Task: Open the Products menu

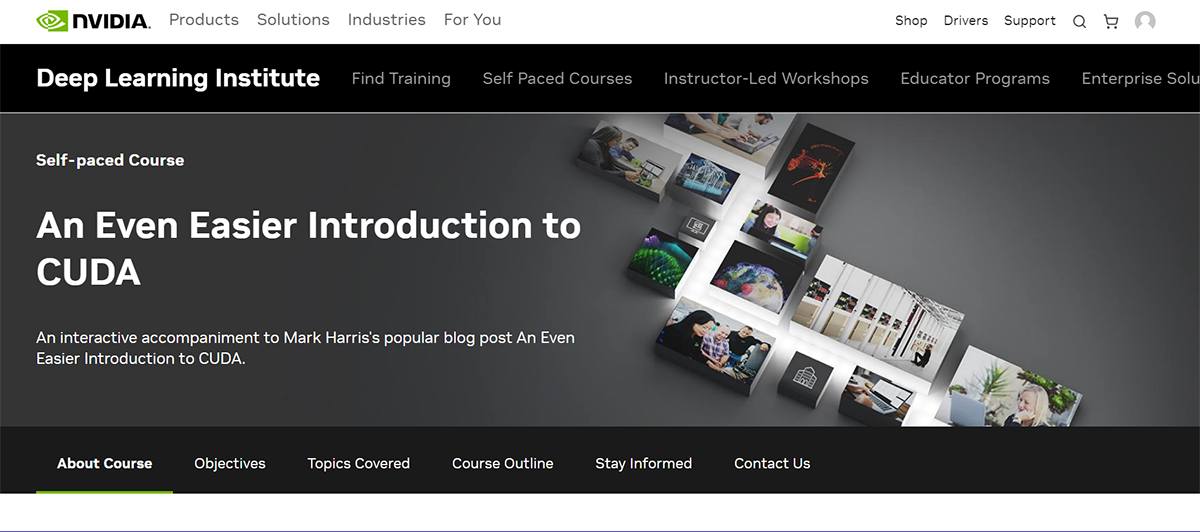Action: [x=204, y=20]
